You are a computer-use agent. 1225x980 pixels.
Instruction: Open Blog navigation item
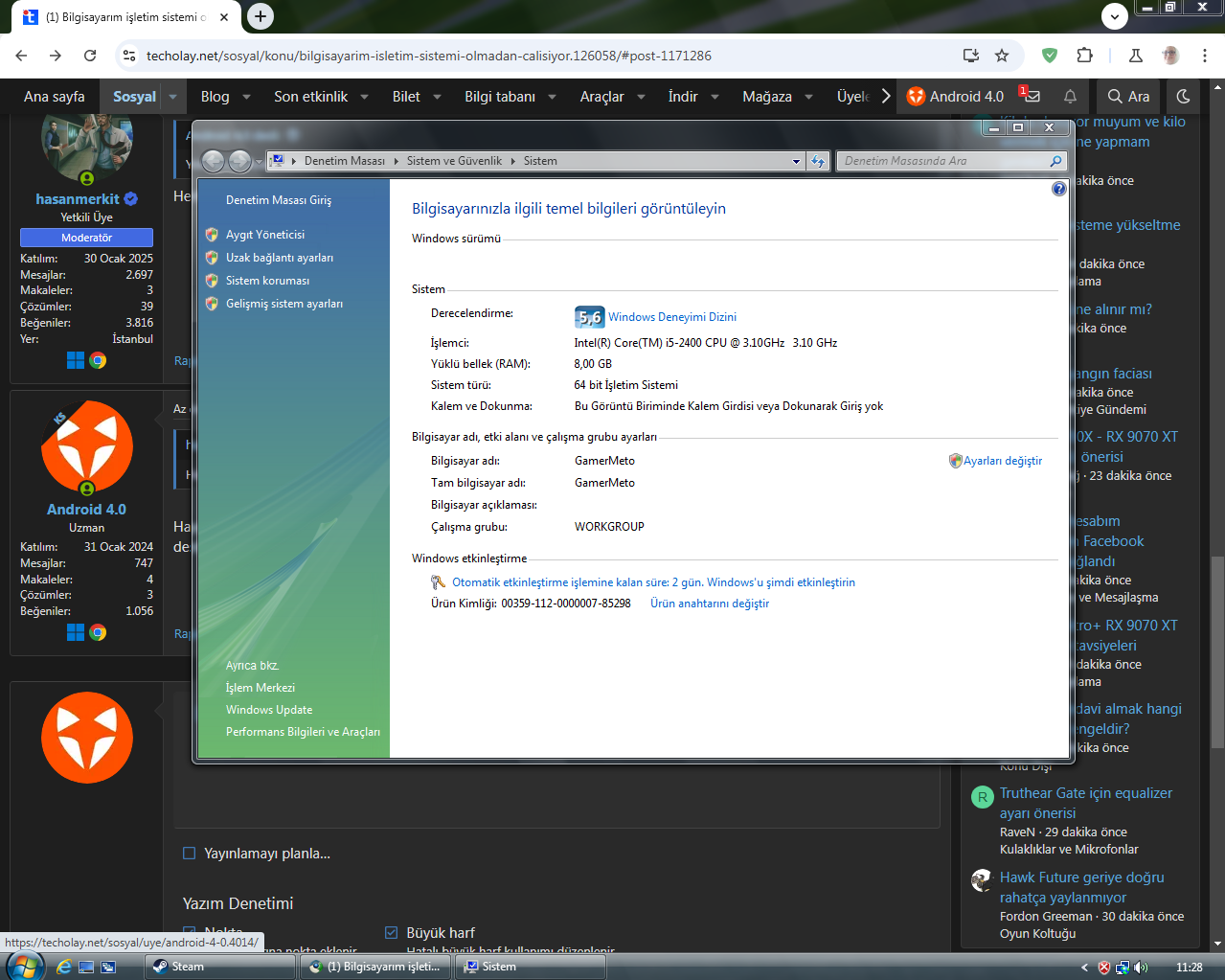pyautogui.click(x=215, y=96)
